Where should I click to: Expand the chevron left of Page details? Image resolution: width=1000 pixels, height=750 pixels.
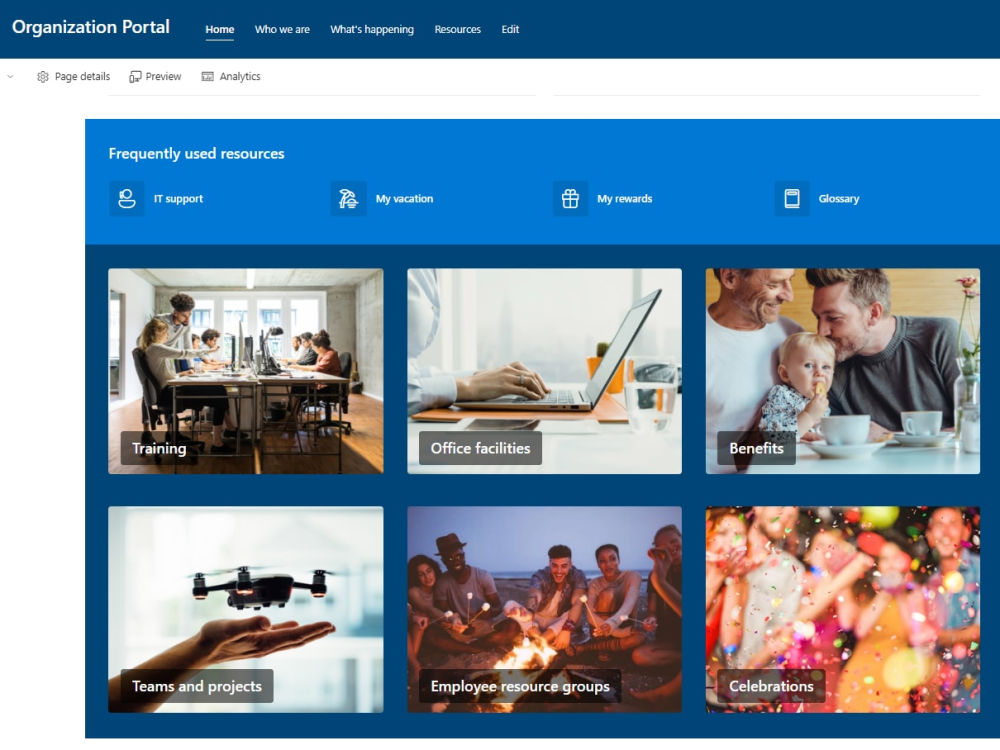[x=10, y=77]
